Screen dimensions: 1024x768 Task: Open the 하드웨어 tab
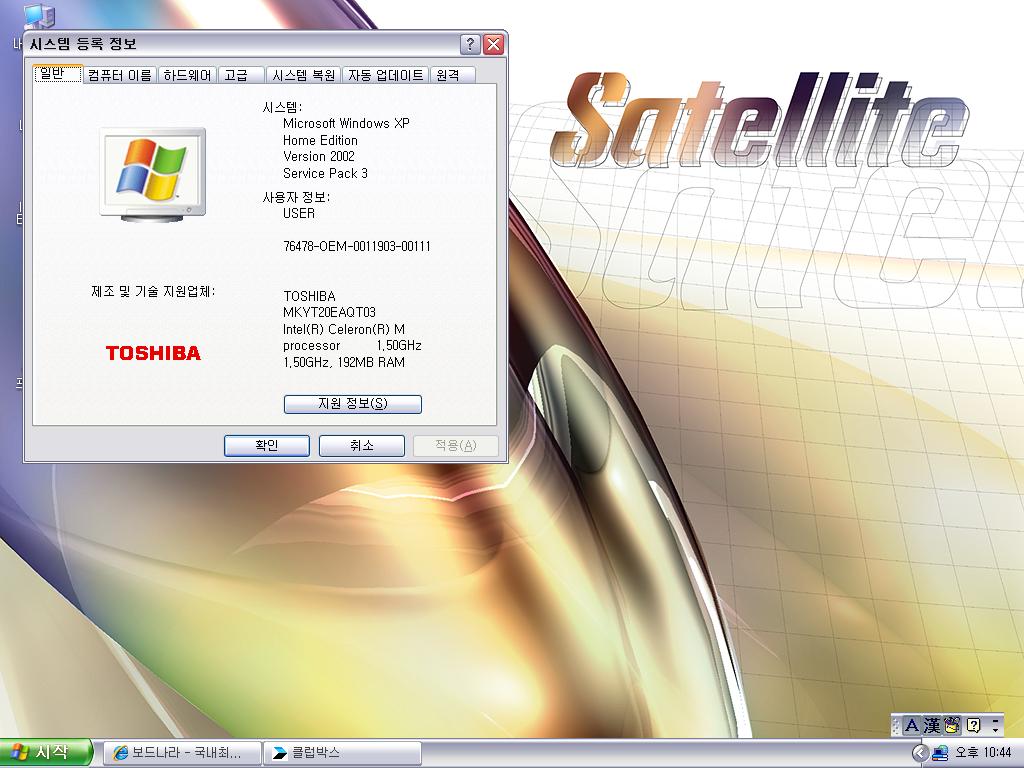pos(187,76)
